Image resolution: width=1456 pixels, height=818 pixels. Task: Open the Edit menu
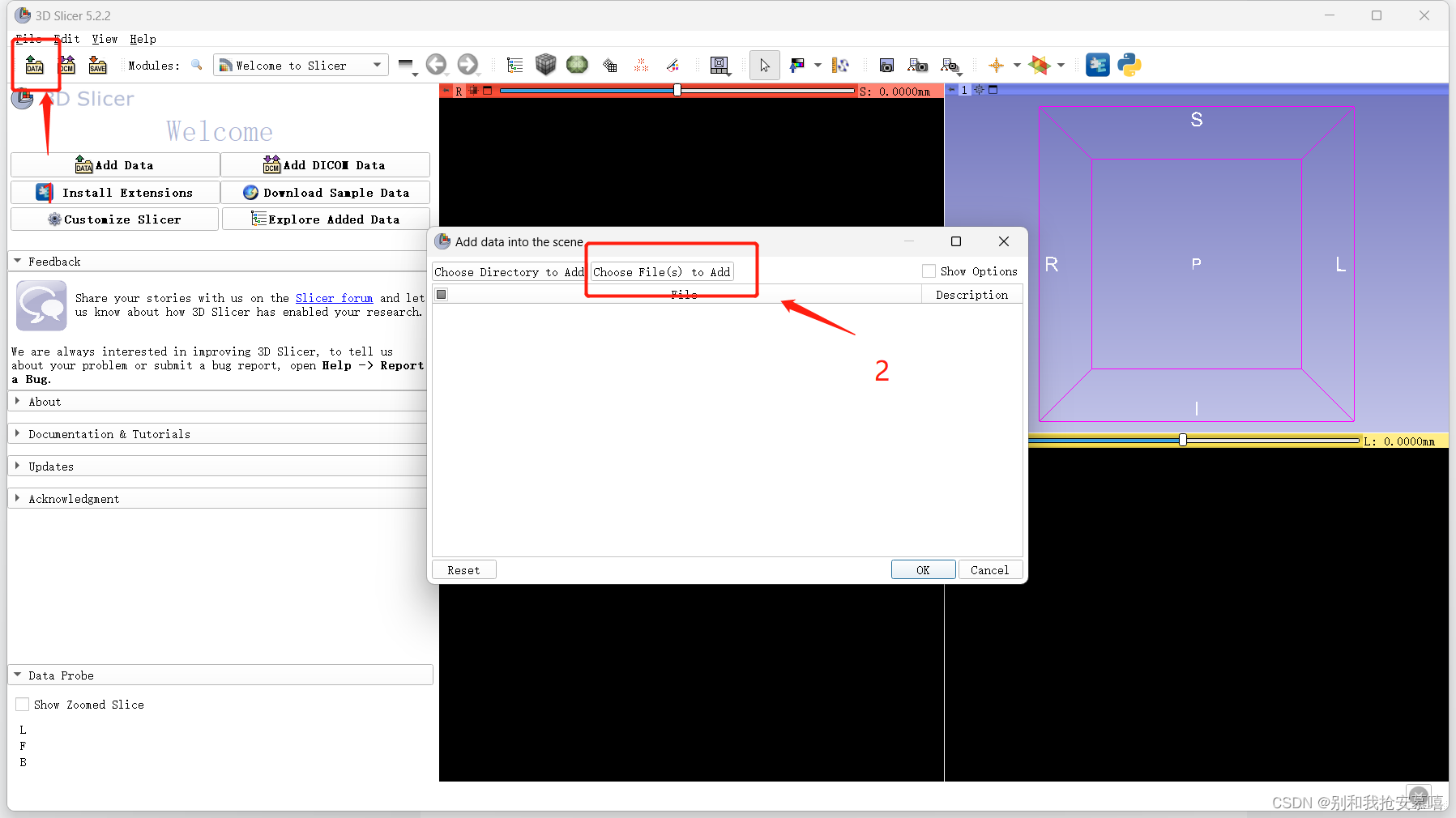[x=66, y=39]
